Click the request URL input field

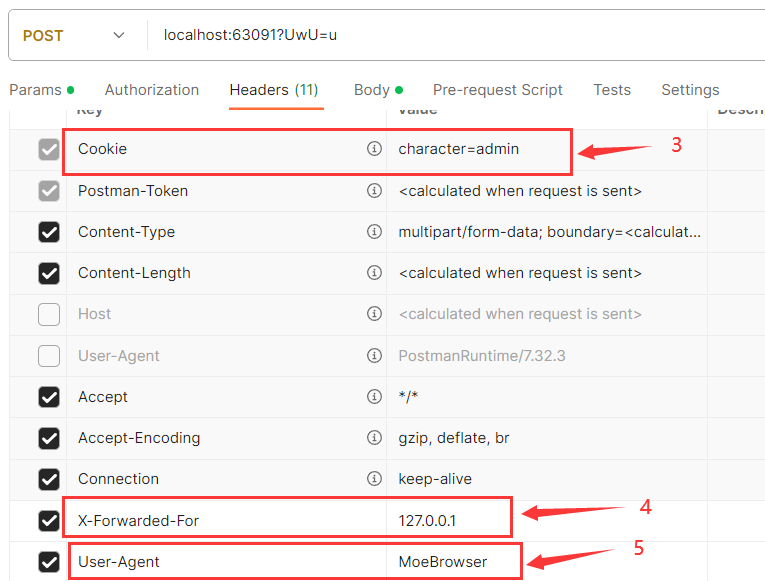tap(450, 36)
